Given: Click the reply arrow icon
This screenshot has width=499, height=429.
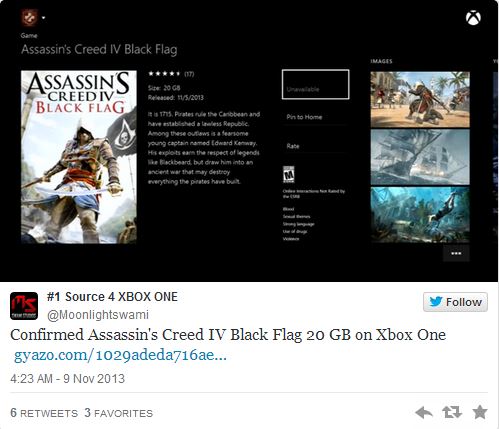Looking at the screenshot, I should [424, 413].
